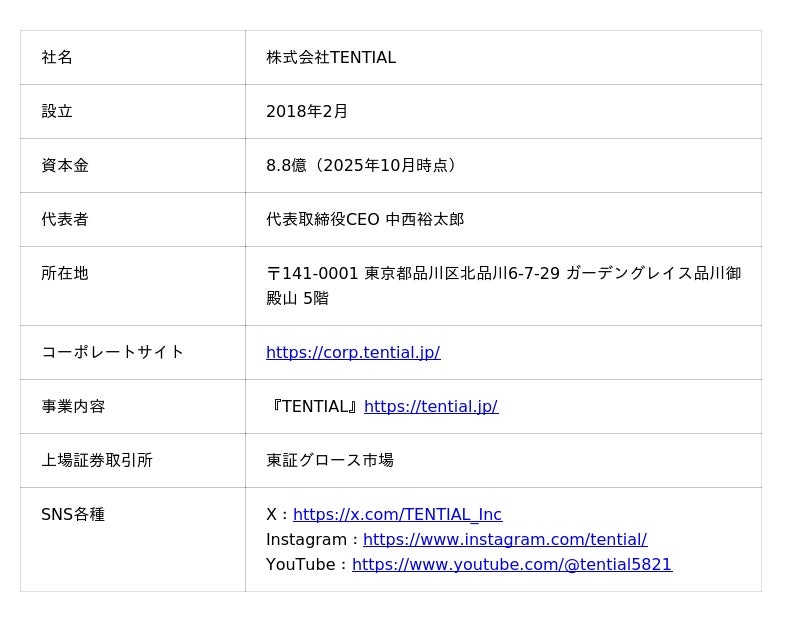The image size is (800, 622).
Task: Click the 東証グロース市場 text
Action: [x=330, y=460]
